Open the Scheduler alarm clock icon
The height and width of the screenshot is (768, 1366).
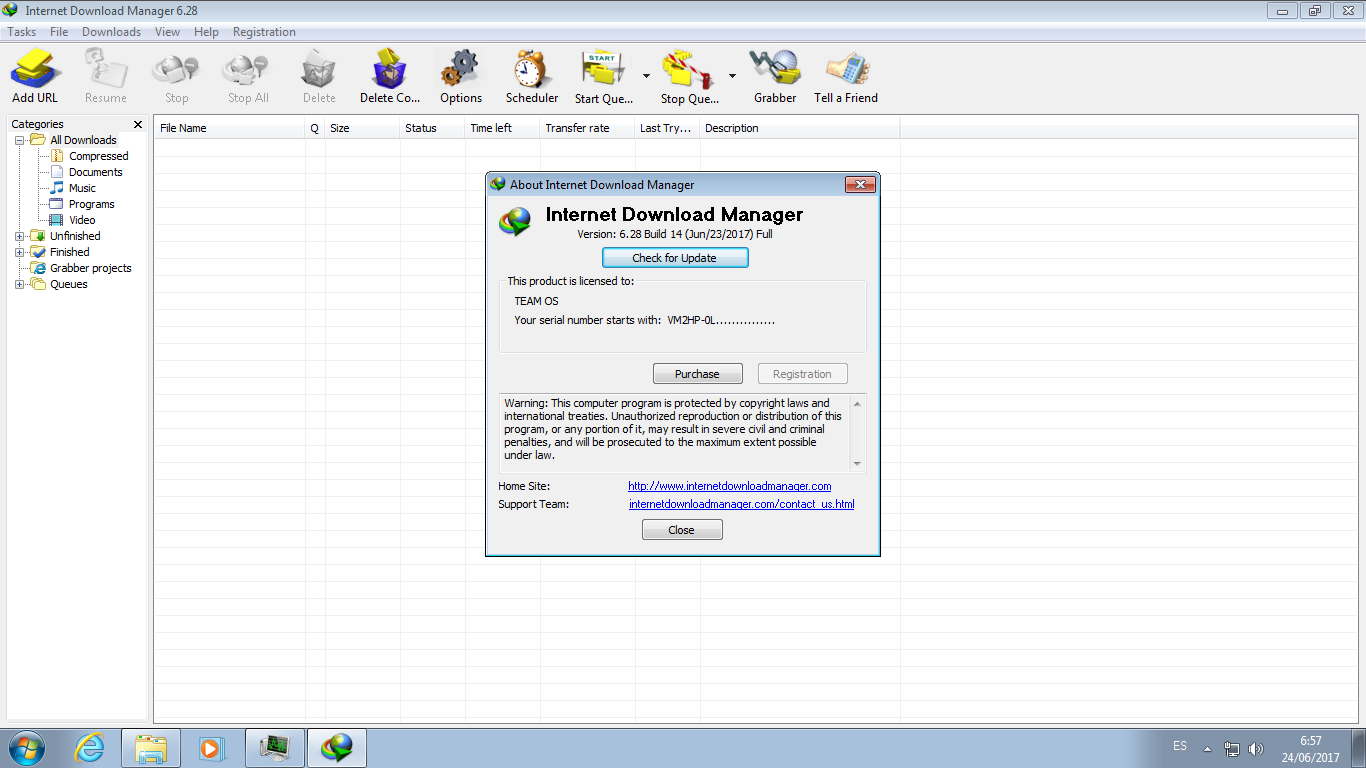532,76
